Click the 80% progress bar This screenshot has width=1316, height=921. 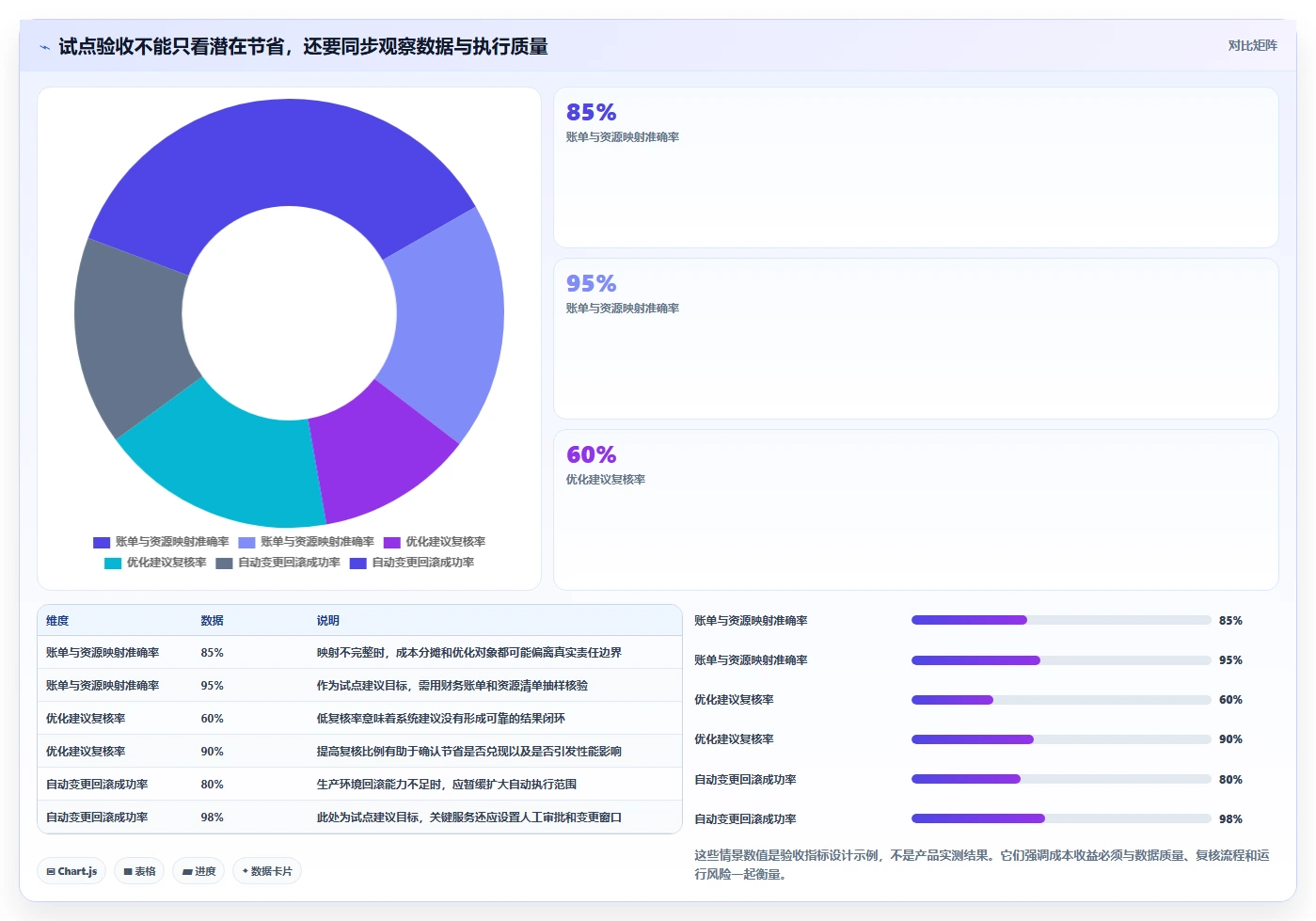[1061, 779]
